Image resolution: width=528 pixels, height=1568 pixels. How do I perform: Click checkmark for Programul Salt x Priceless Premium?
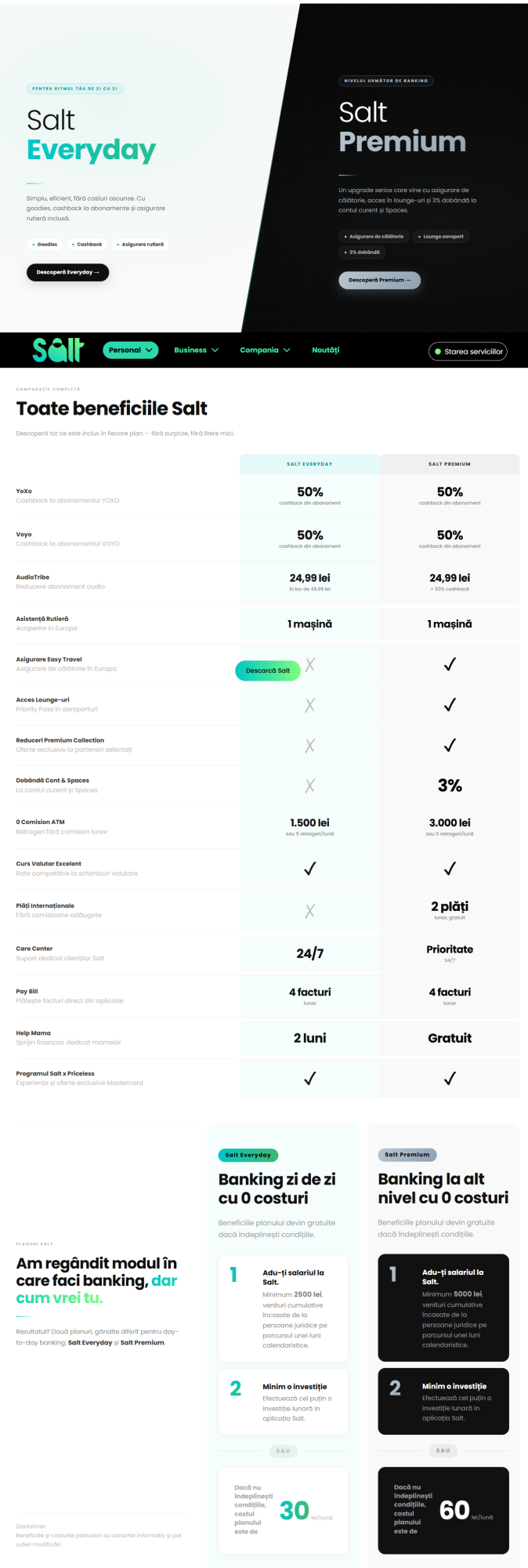[x=450, y=1079]
